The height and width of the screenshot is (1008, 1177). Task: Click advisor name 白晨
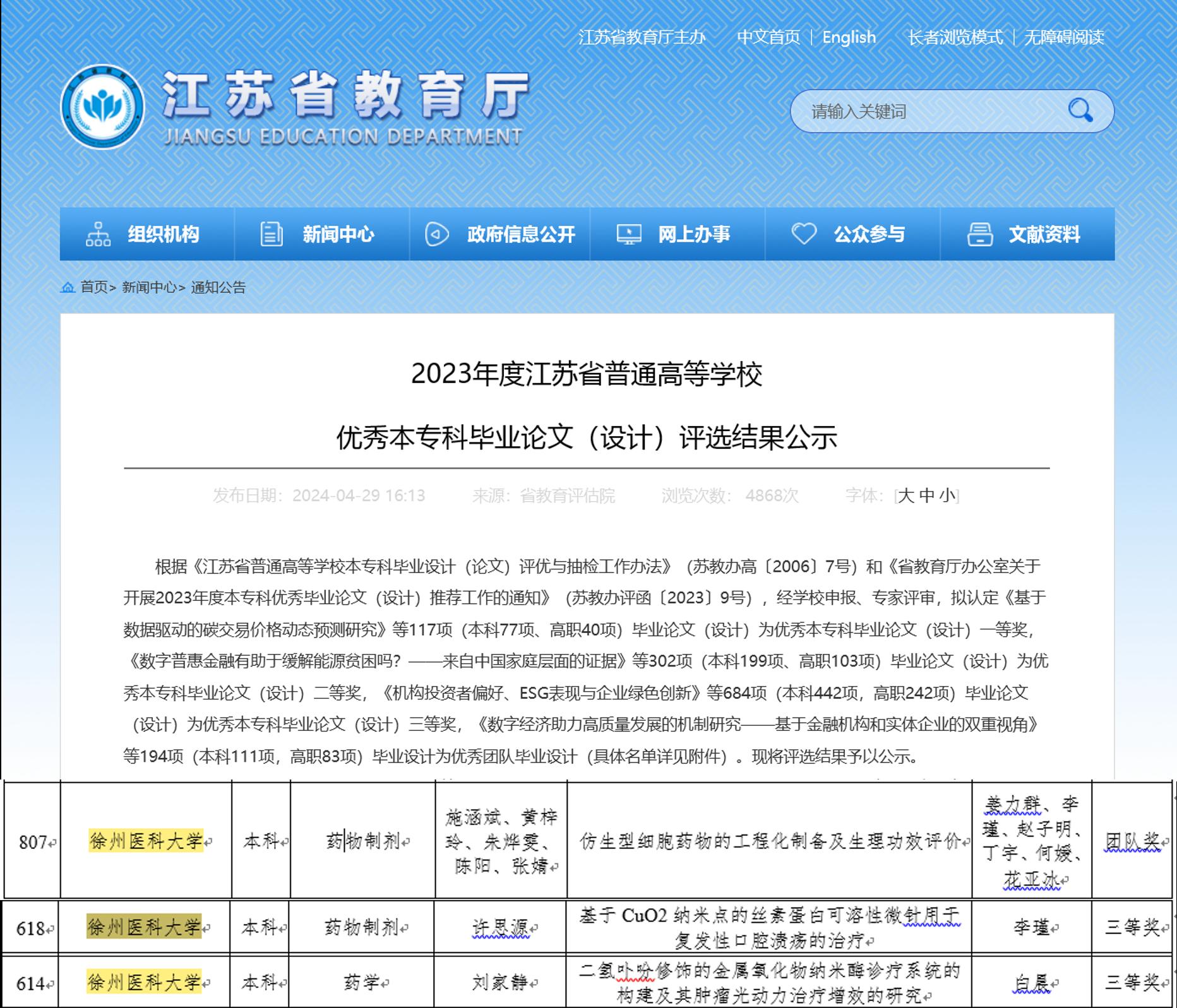coord(1032,982)
